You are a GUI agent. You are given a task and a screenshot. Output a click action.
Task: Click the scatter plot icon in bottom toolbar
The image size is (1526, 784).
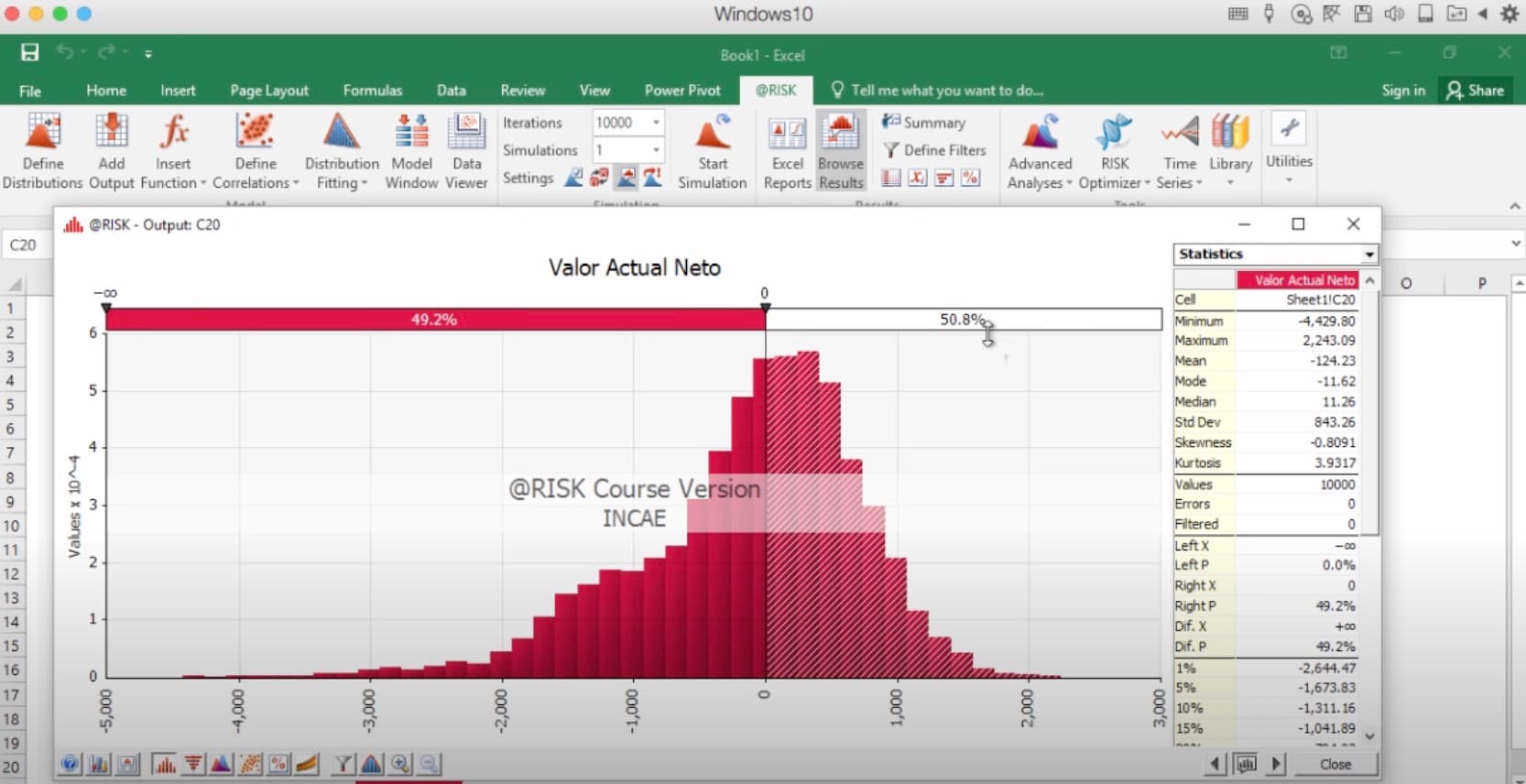pos(250,764)
